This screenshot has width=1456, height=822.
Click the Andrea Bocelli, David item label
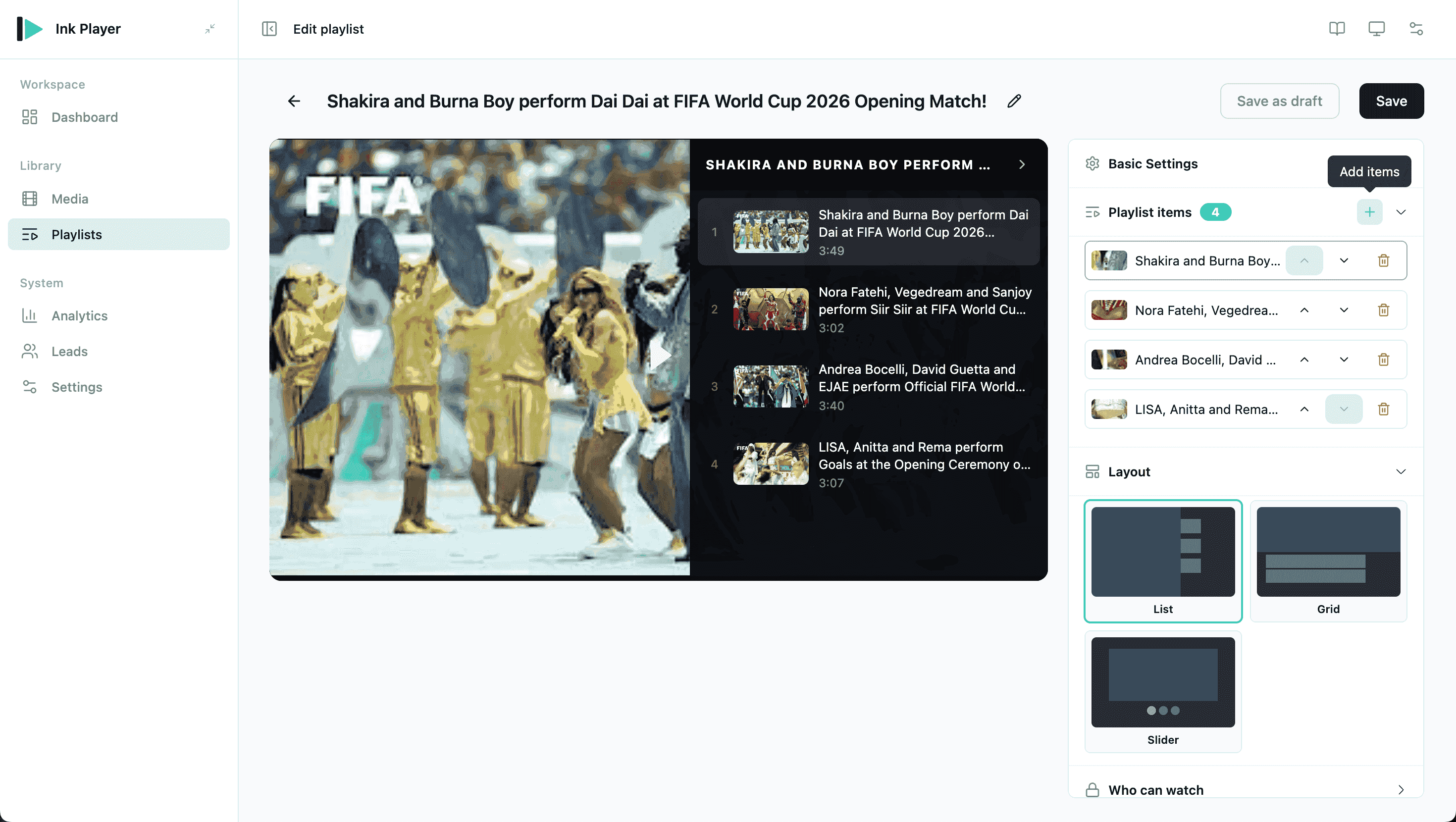pos(1205,360)
